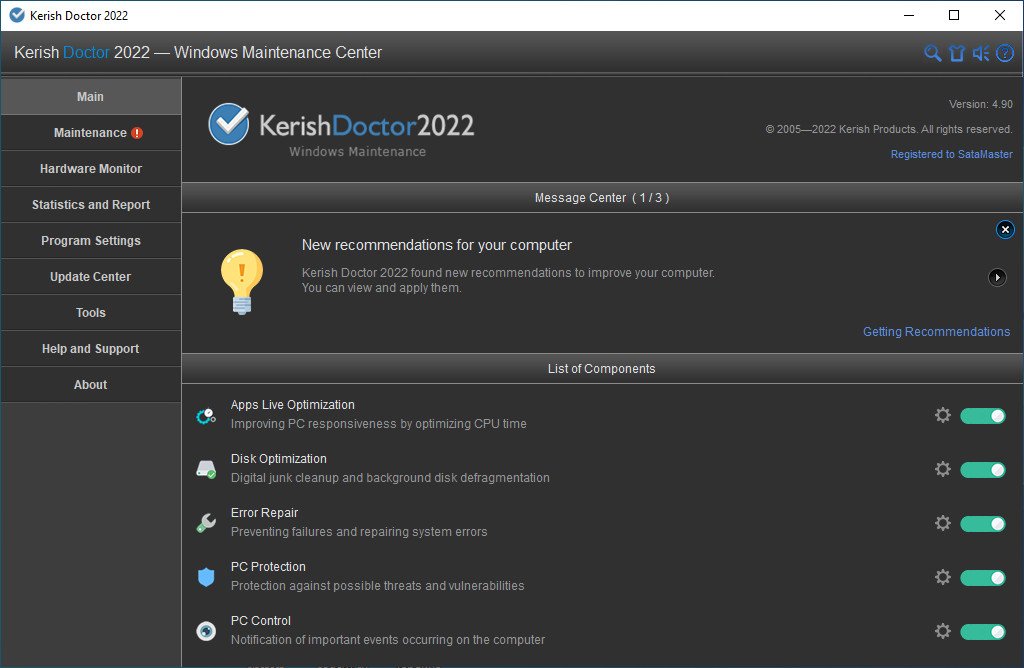Open the shirt-shaped skin/theme icon
Image resolution: width=1024 pixels, height=668 pixels.
957,53
